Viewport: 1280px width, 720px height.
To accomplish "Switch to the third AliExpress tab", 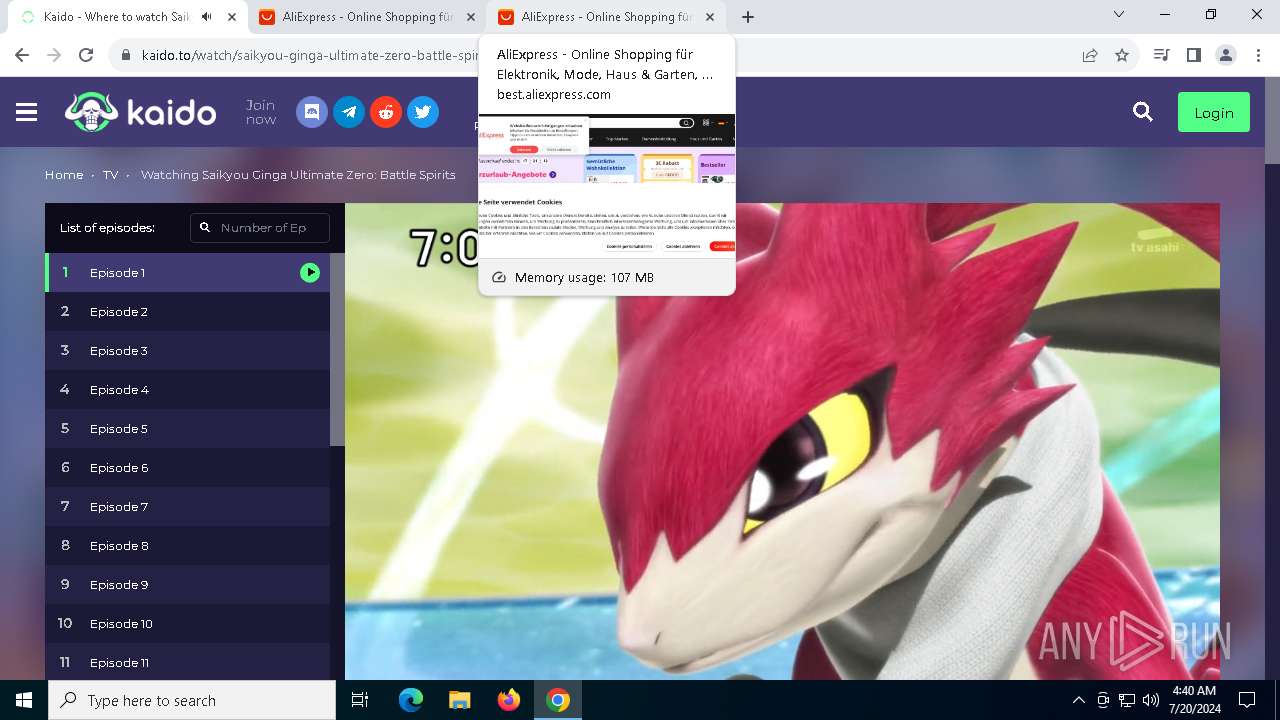I will [606, 17].
